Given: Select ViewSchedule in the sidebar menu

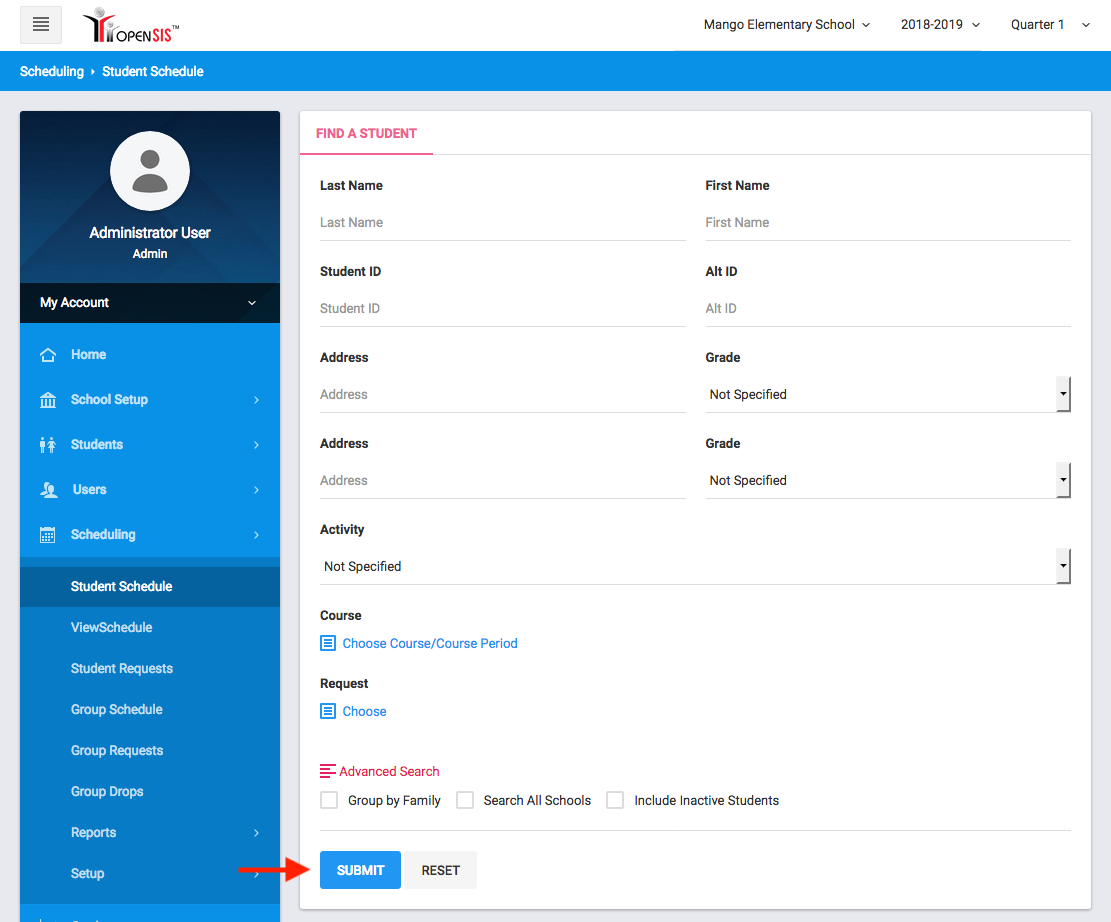Looking at the screenshot, I should pos(112,627).
